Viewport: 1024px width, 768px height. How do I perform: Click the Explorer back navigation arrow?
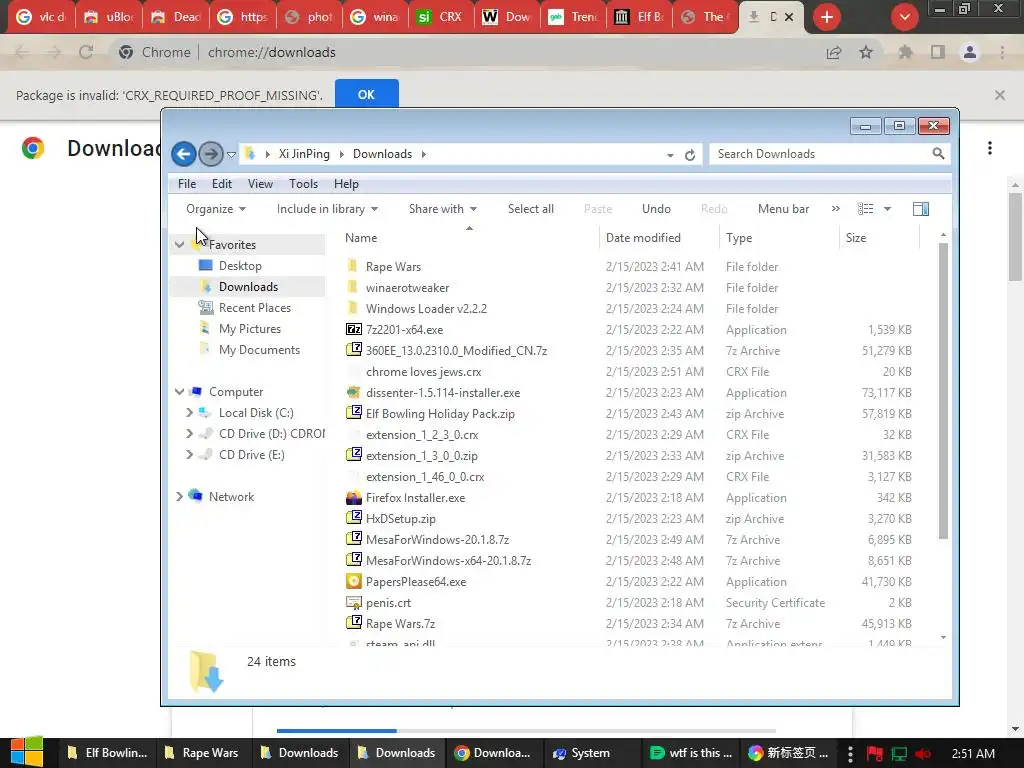click(184, 154)
